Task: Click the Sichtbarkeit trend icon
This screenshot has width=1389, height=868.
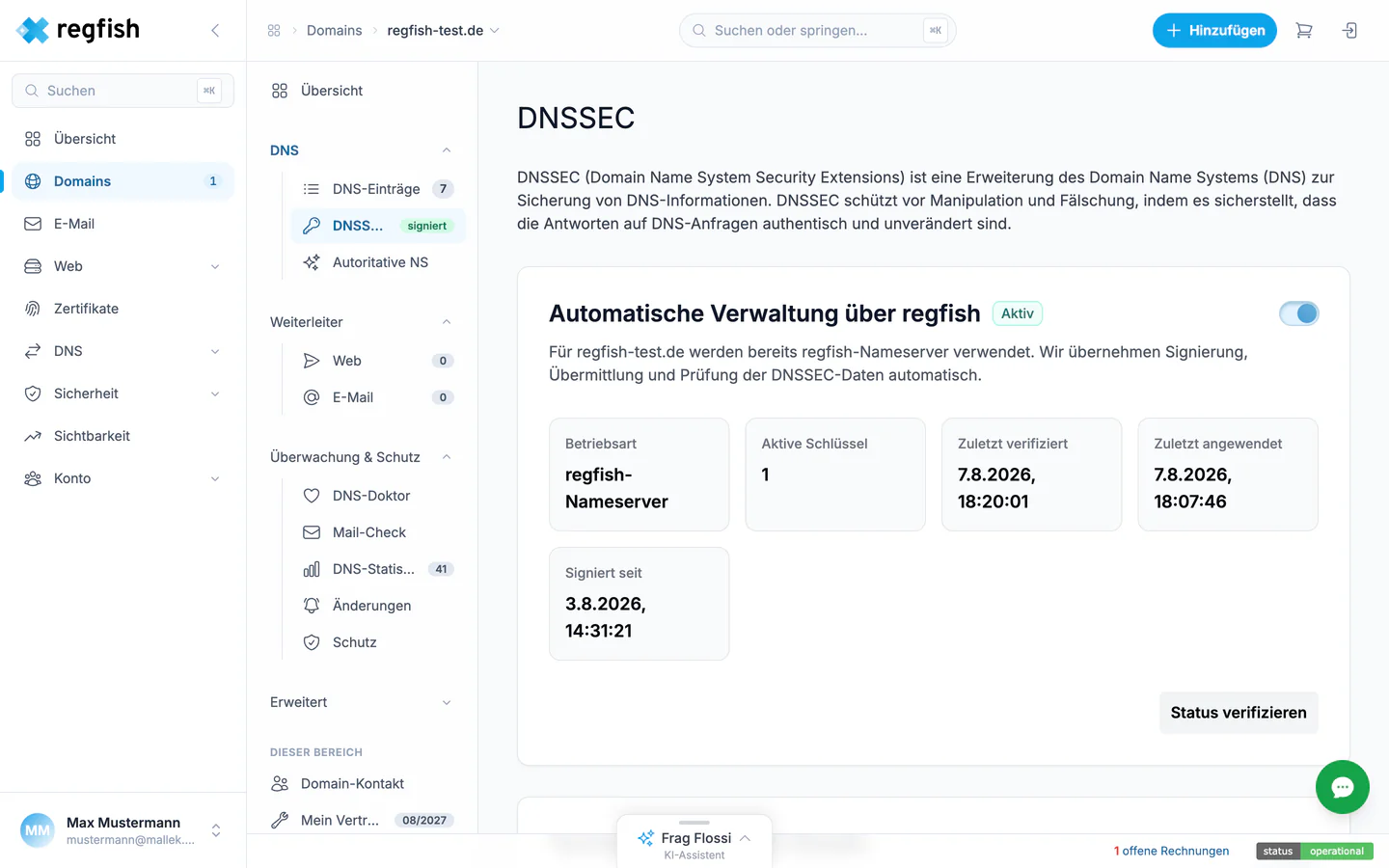Action: point(33,436)
